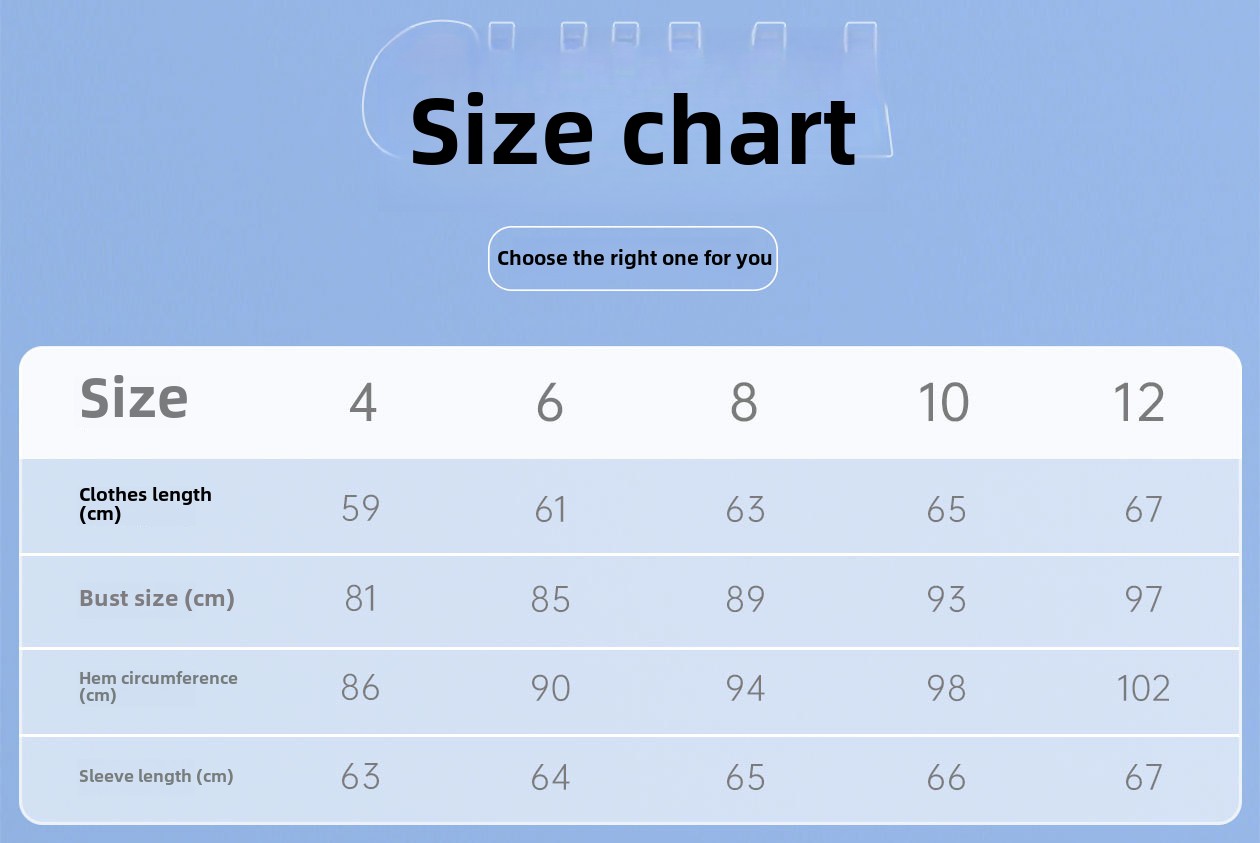Select size 10 in header row
Viewport: 1260px width, 843px height.
tap(943, 403)
